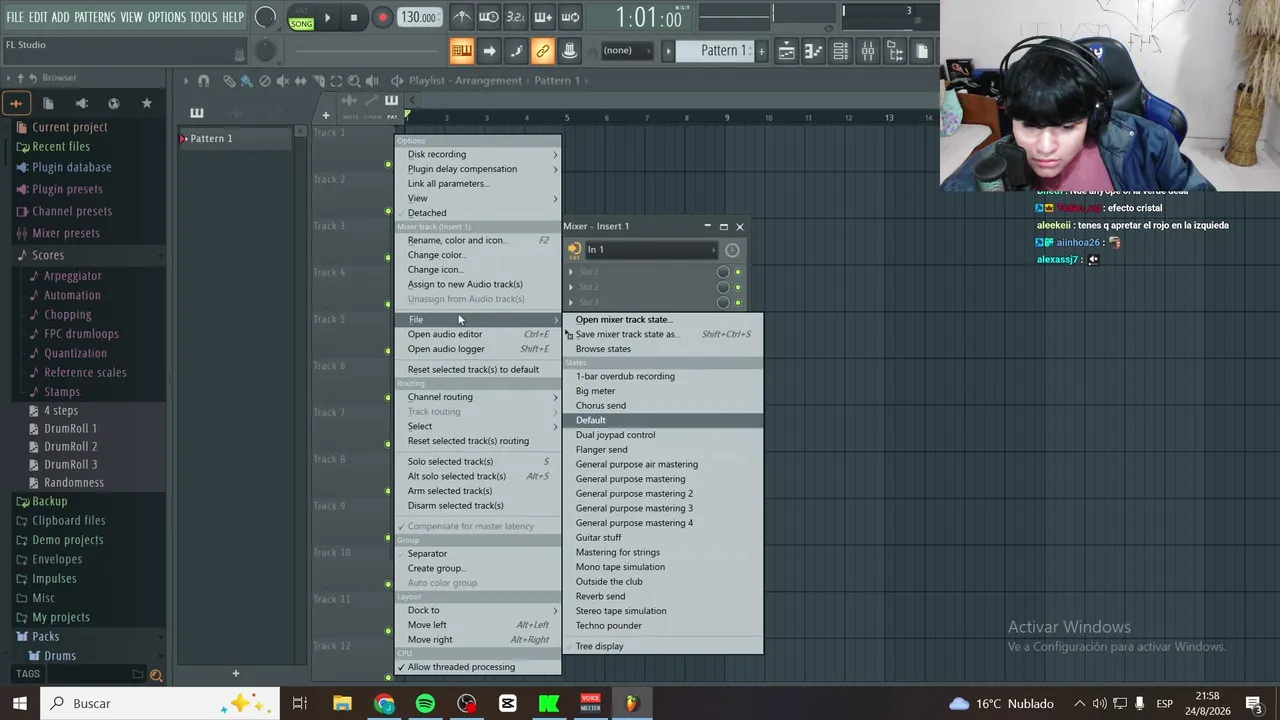This screenshot has width=1280, height=720.
Task: Show browser files tab
Action: point(48,103)
